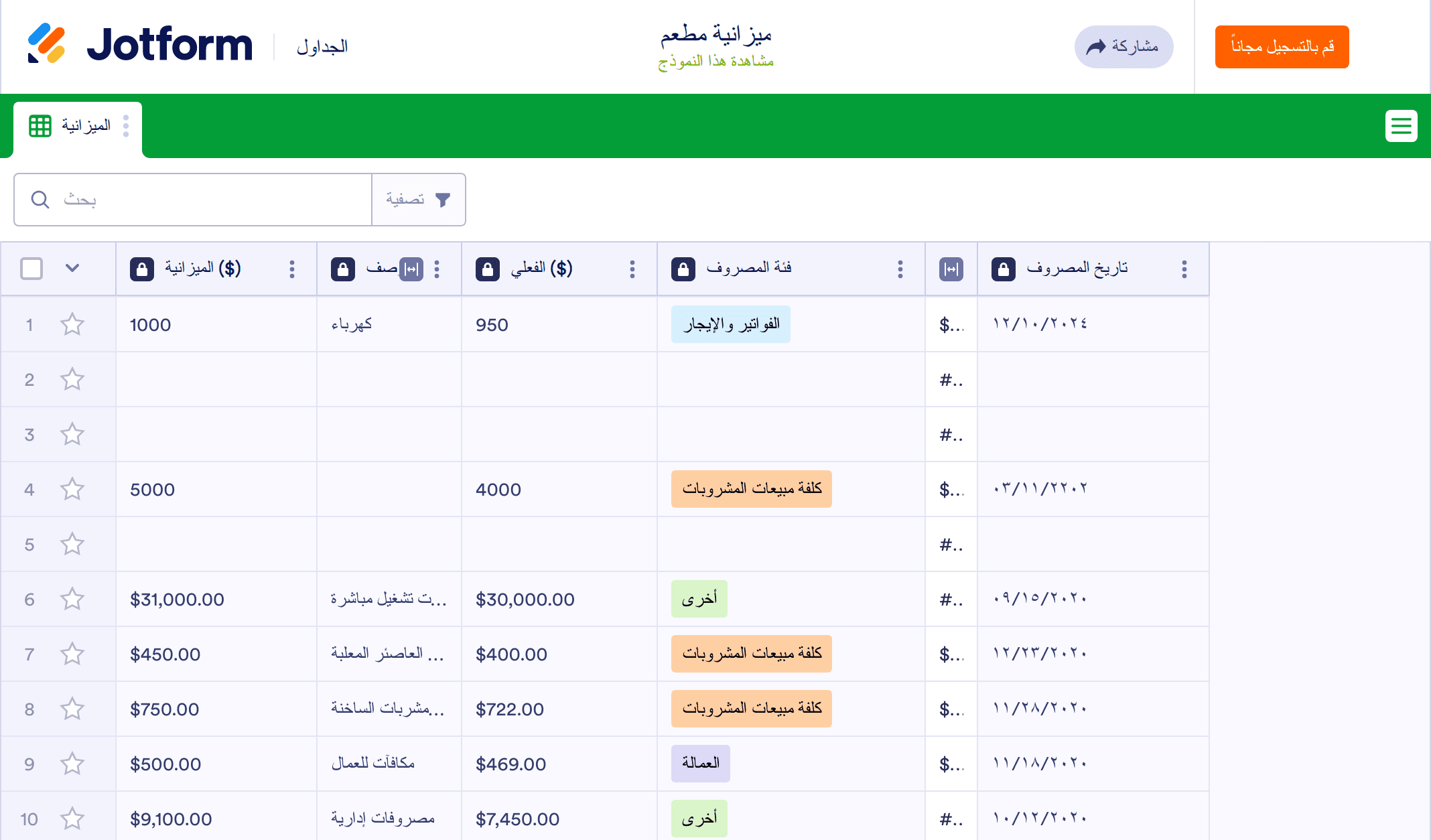Click the orange قم بالتسجيل مجاناً button
This screenshot has height=840, width=1431.
(1282, 47)
